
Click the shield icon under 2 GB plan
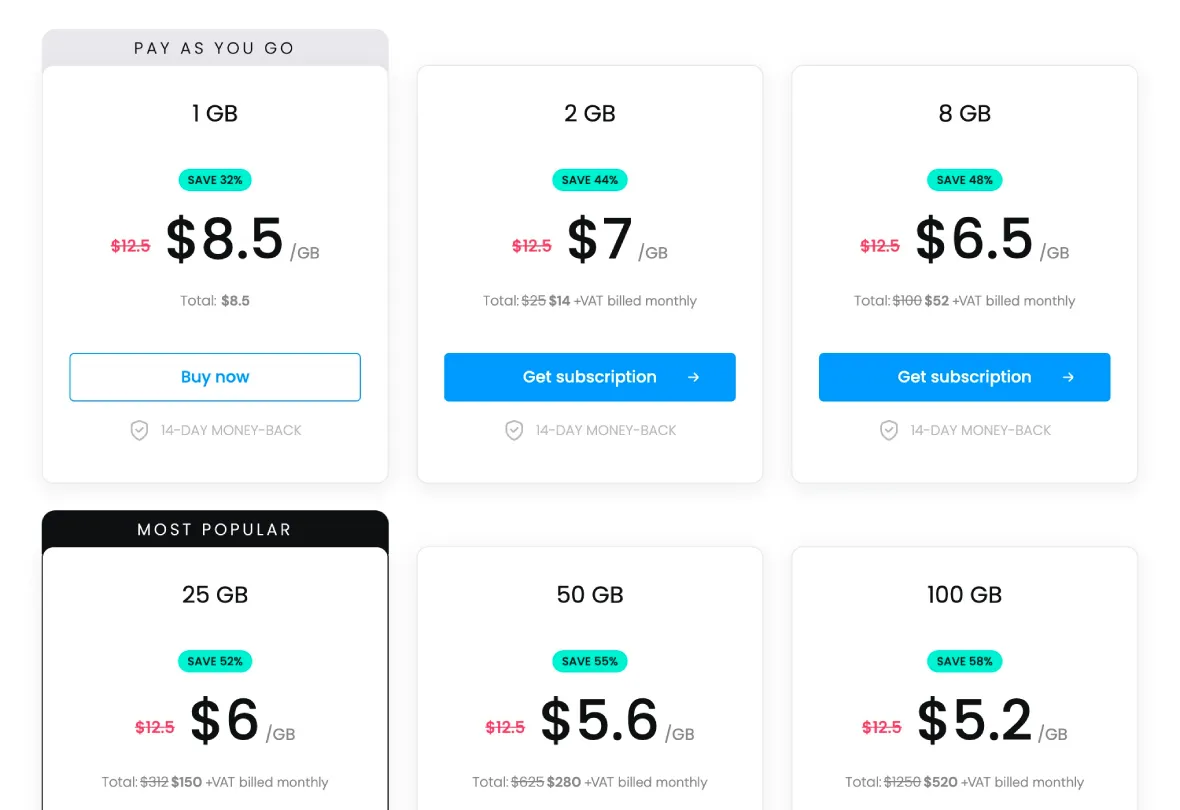click(x=514, y=431)
